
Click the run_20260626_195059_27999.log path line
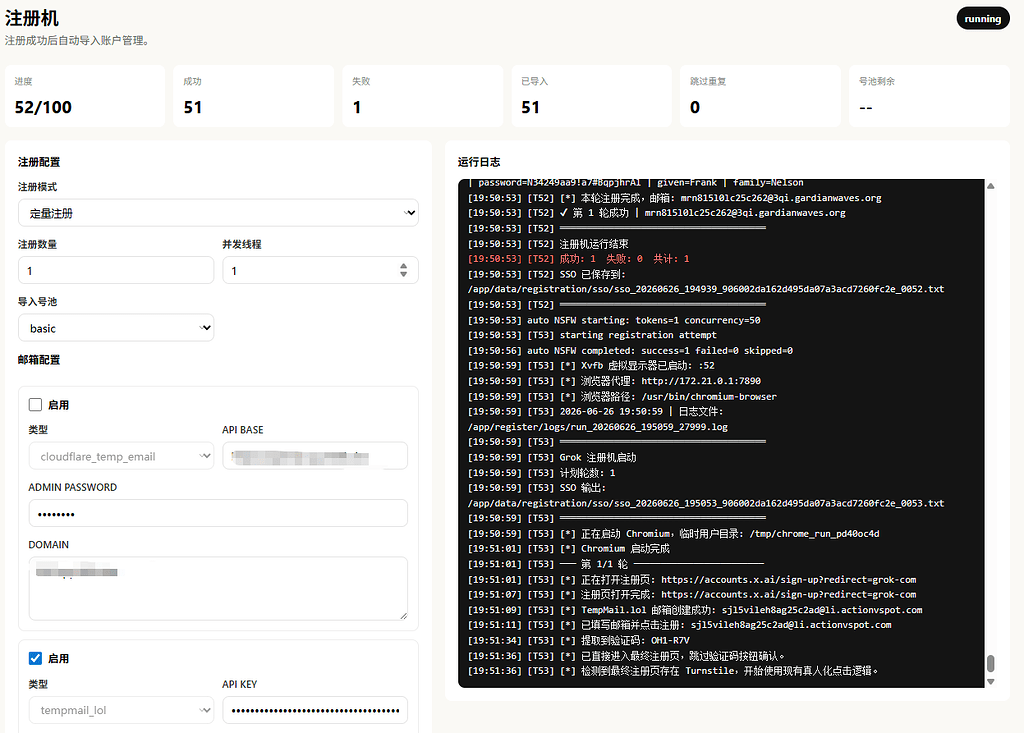[598, 427]
